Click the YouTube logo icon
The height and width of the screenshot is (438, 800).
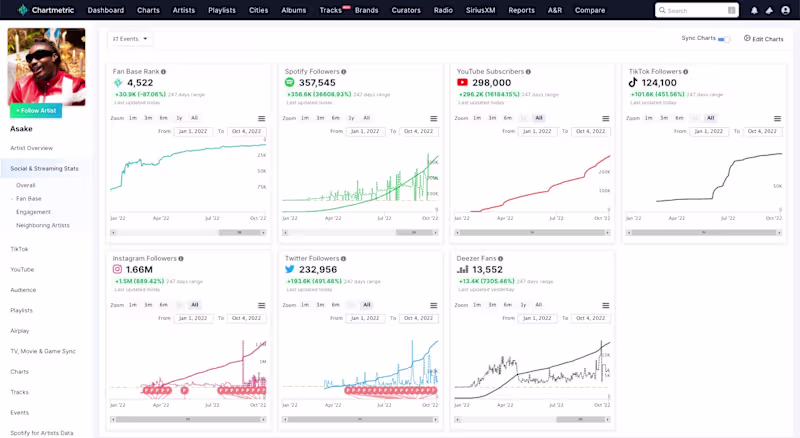[x=462, y=82]
